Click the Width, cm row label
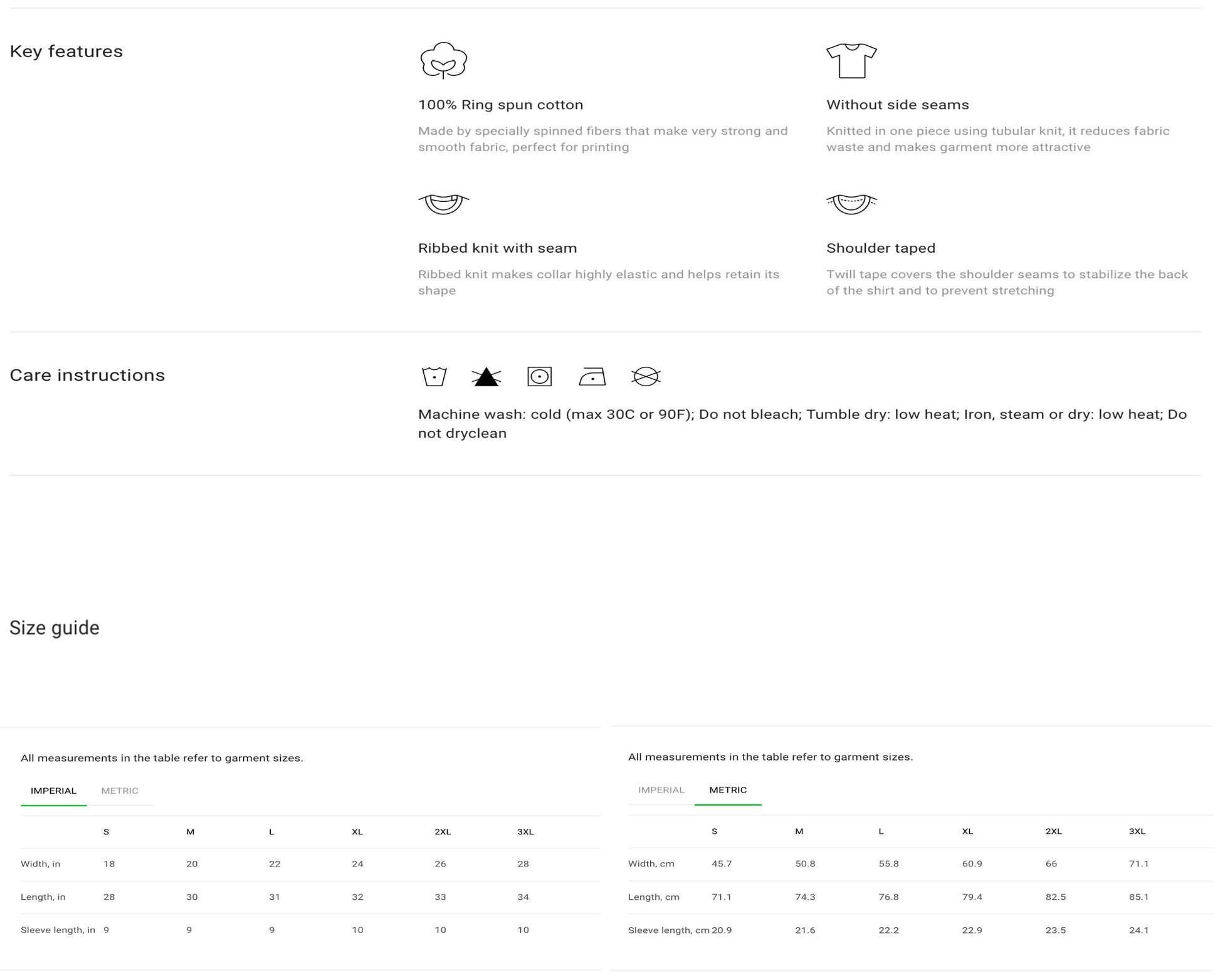This screenshot has width=1220, height=980. coord(651,863)
